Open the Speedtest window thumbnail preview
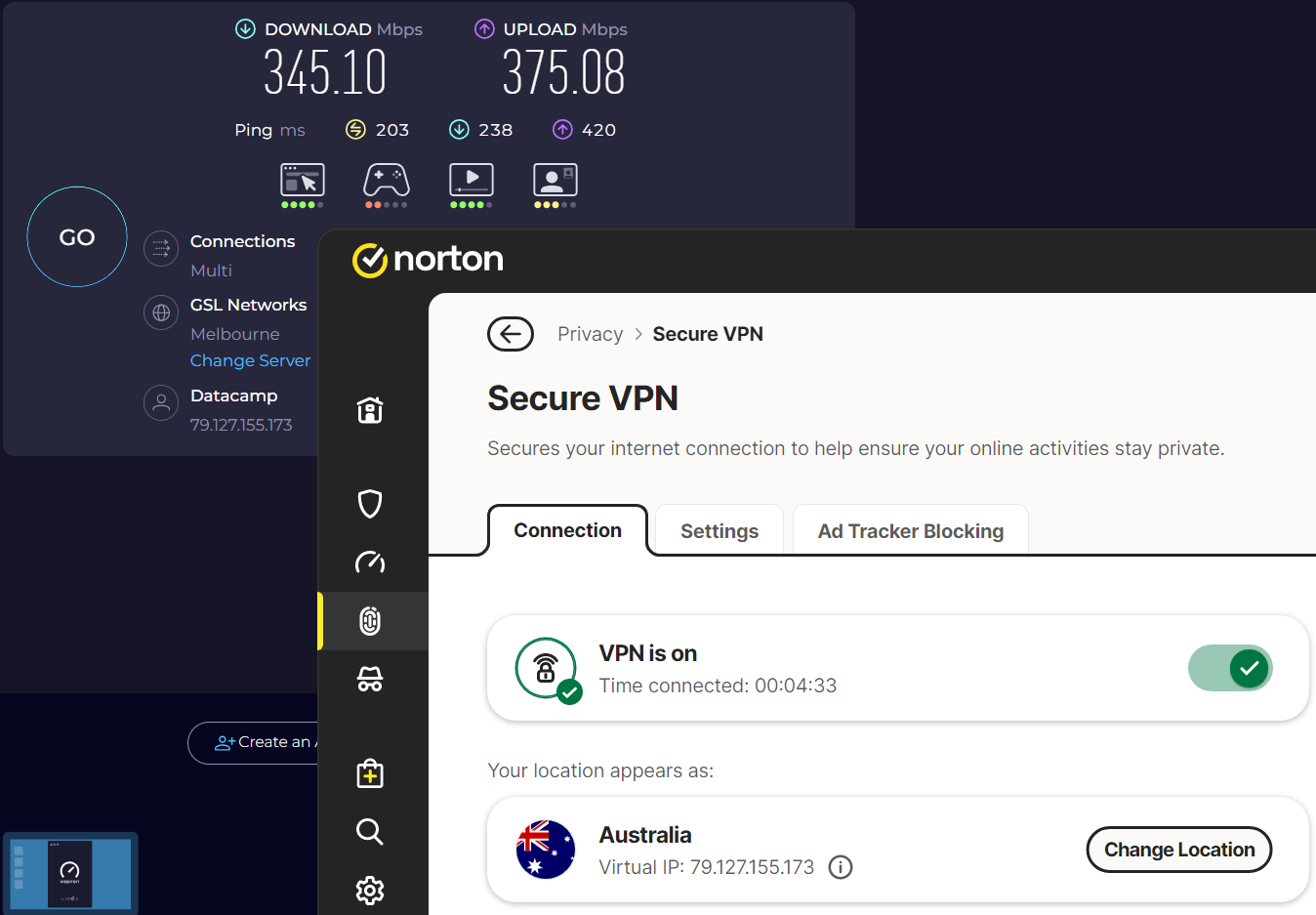Viewport: 1316px width, 915px height. point(70,873)
